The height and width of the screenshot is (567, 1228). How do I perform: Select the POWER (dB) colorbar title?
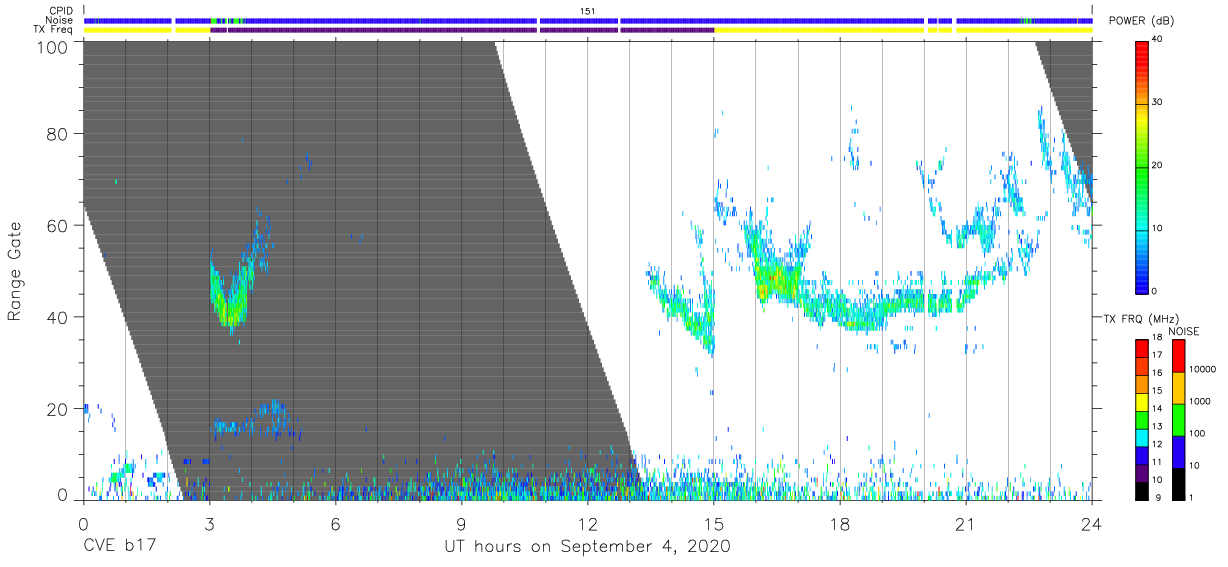coord(1142,21)
